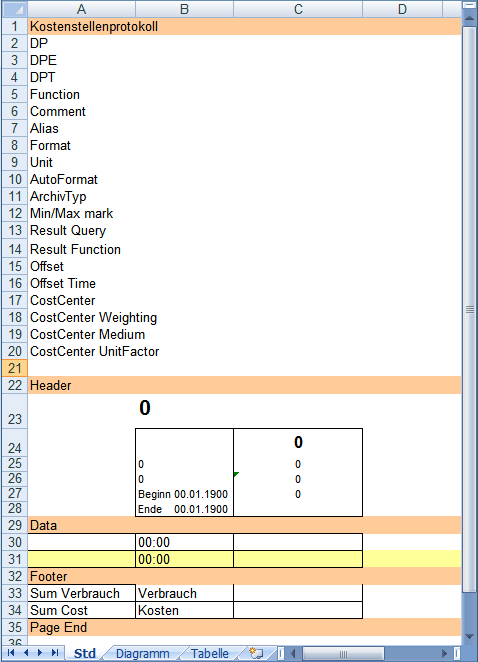Viewport: 478px width, 662px height.
Task: Click the vertical scrollbar thumb
Action: point(469,309)
